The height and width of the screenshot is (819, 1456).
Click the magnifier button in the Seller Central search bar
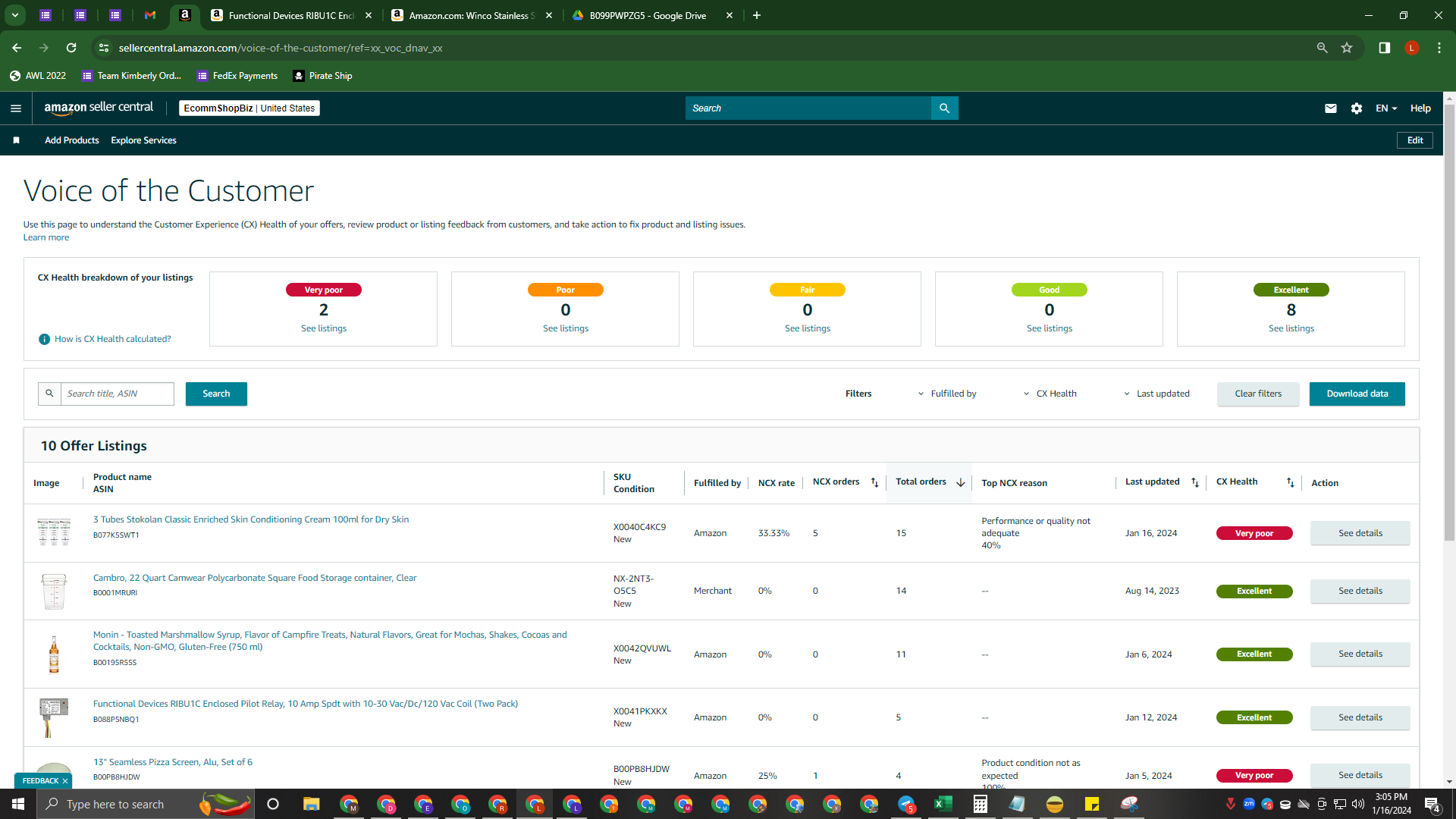[x=944, y=108]
